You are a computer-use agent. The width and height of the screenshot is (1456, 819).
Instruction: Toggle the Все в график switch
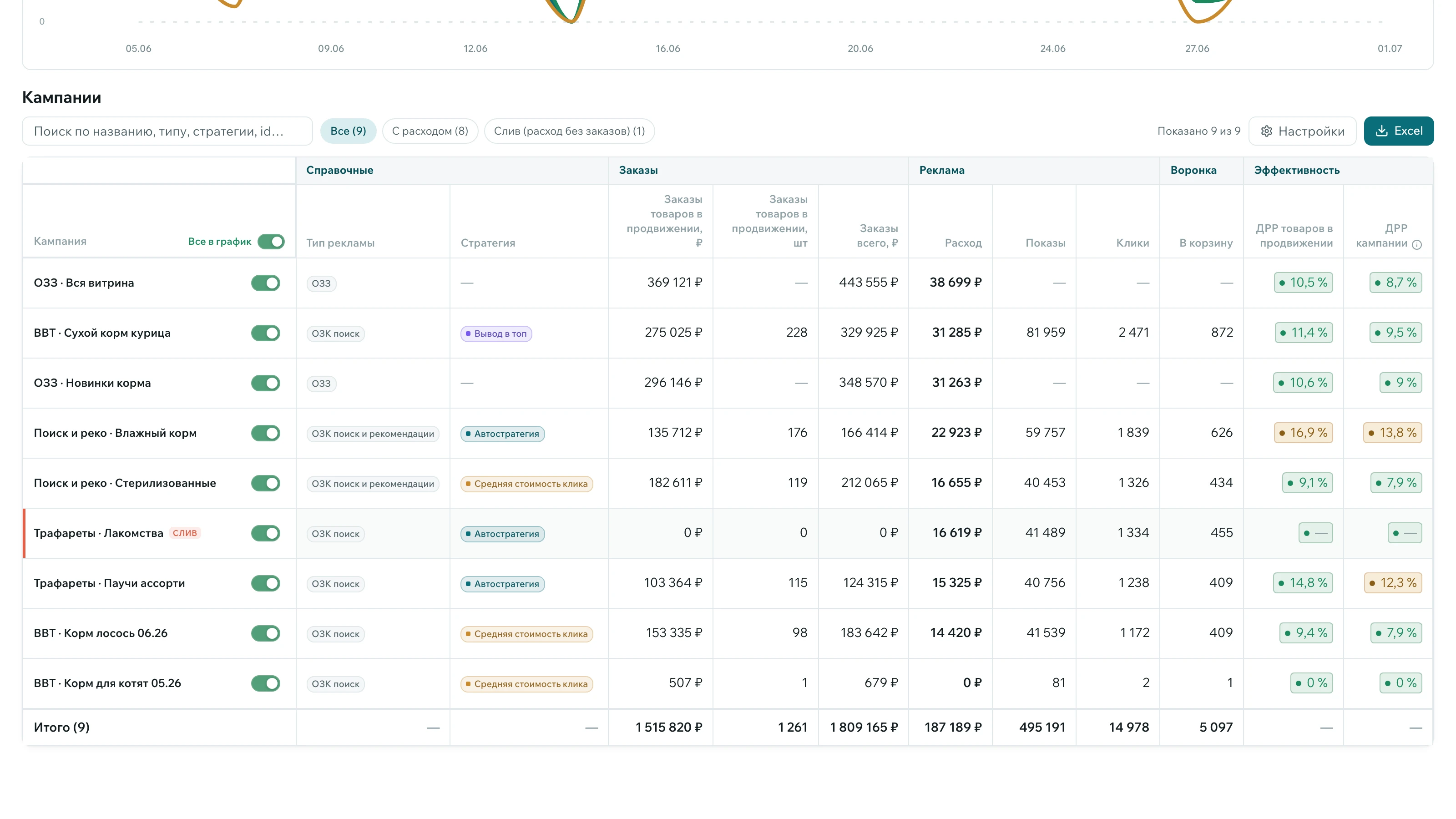271,241
